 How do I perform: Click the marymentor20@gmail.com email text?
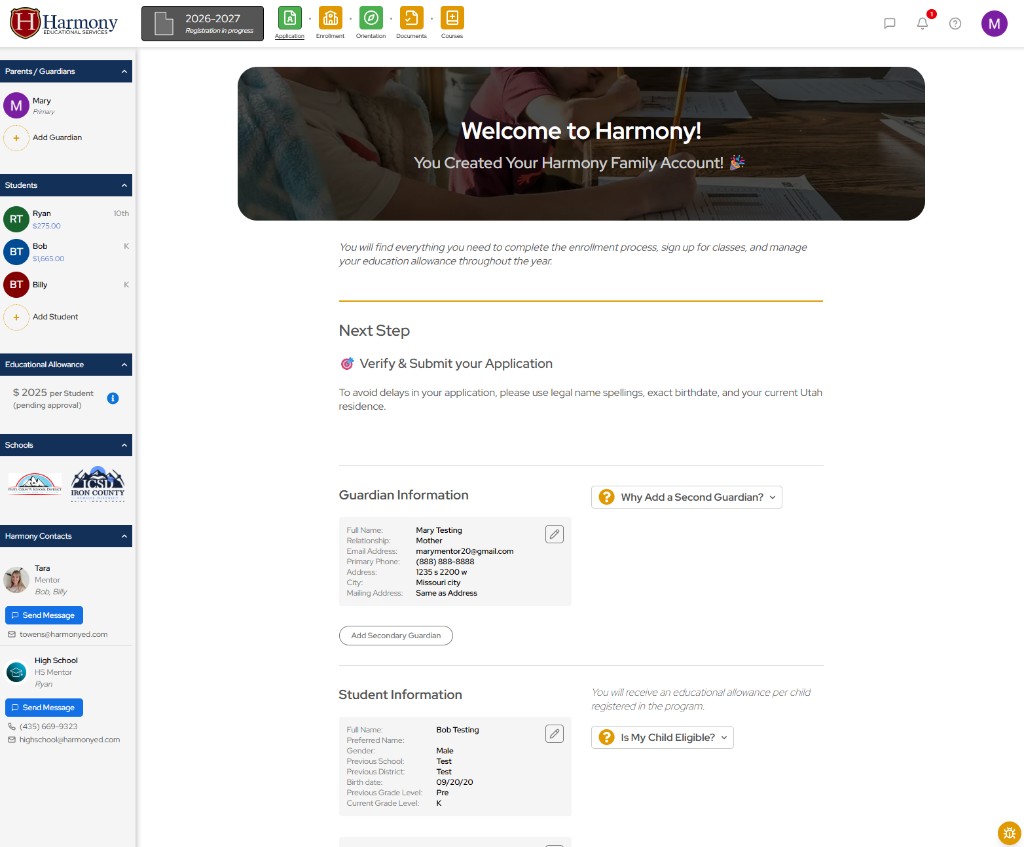click(464, 551)
